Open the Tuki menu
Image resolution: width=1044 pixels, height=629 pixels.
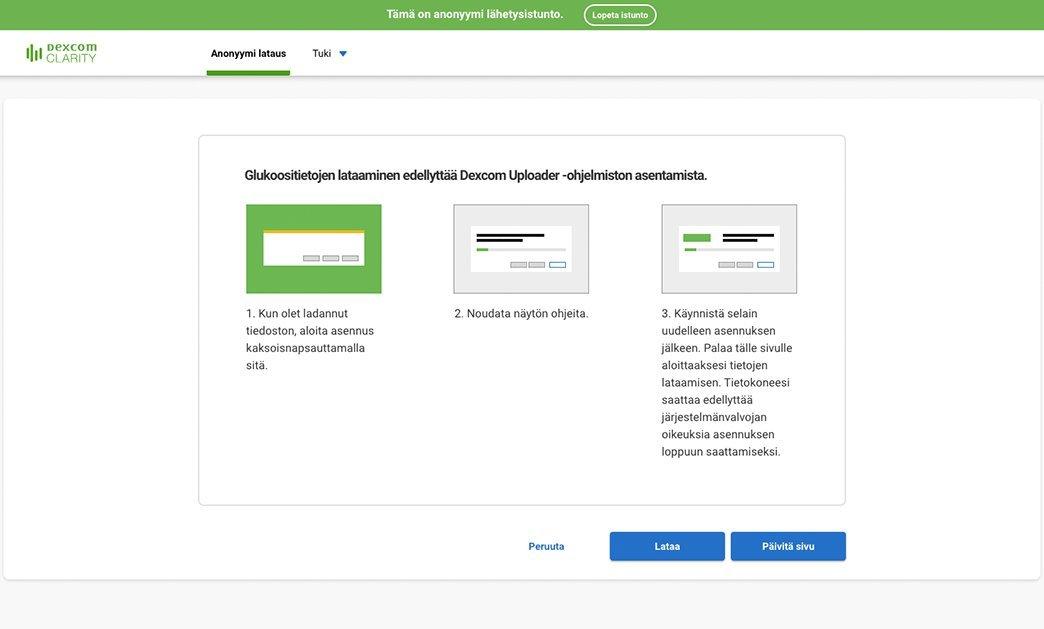[322, 53]
